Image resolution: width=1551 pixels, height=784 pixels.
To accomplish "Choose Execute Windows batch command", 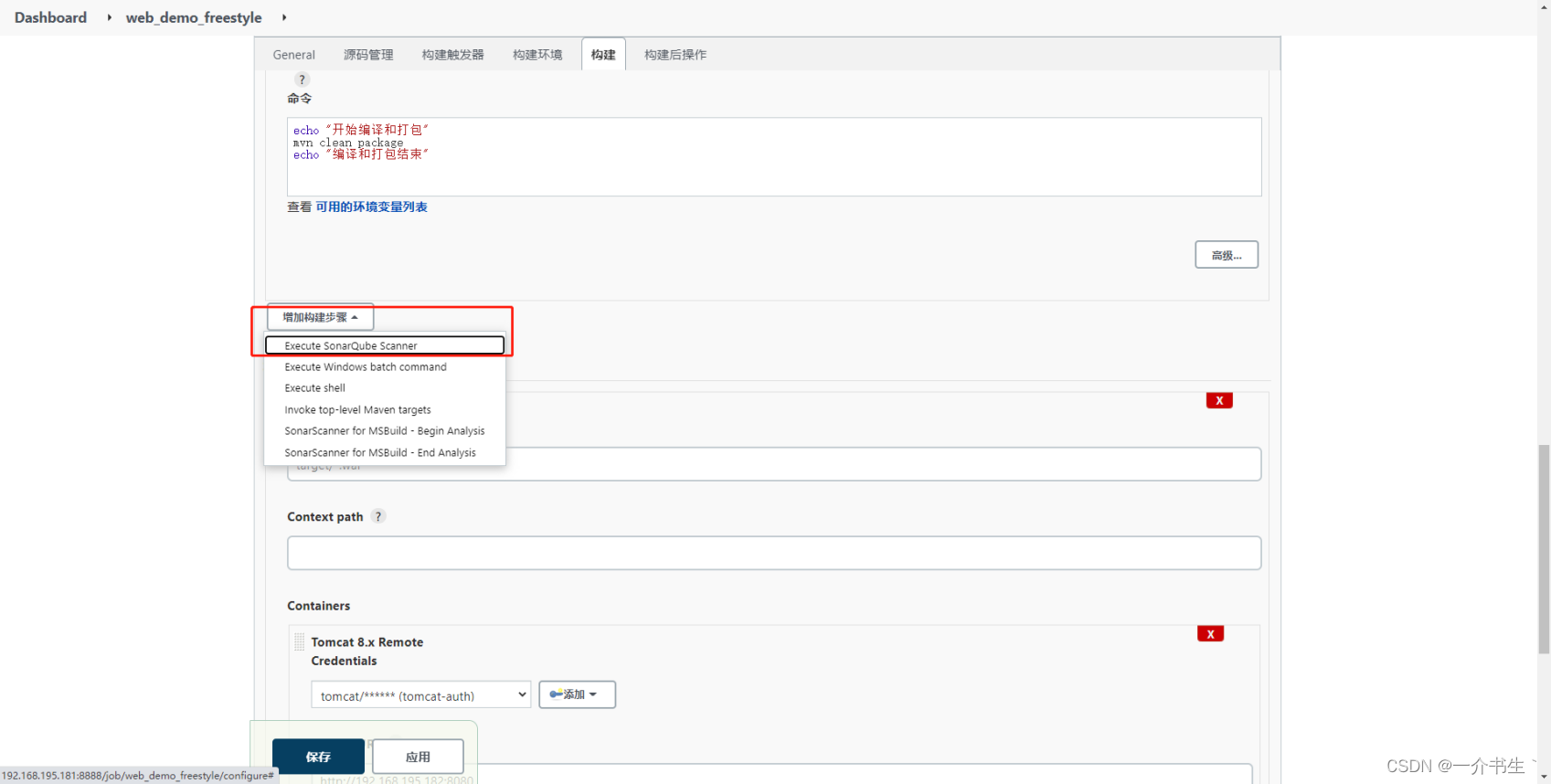I will point(385,367).
